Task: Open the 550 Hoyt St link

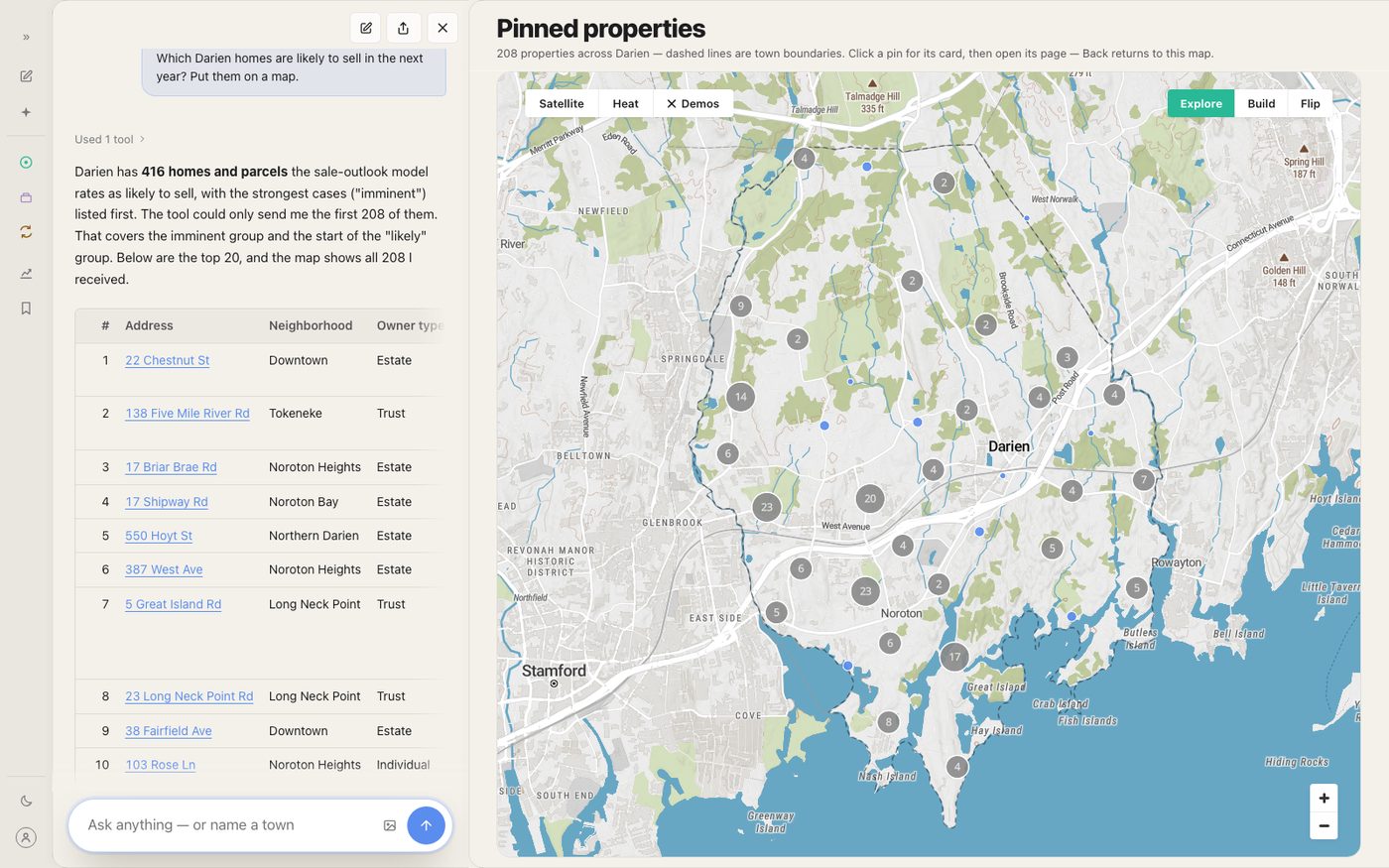Action: 159,536
